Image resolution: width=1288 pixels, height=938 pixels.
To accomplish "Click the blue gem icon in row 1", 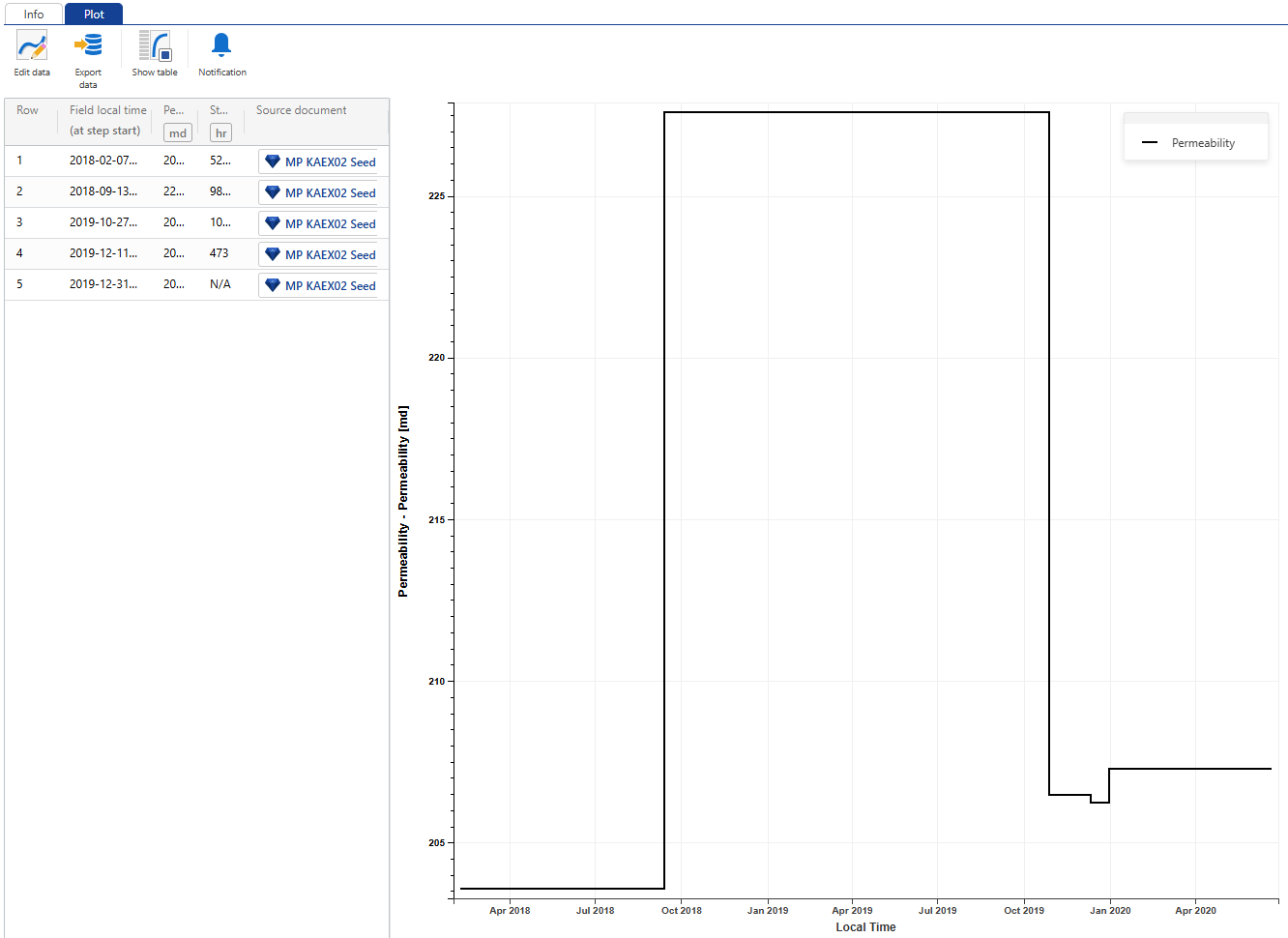I will pyautogui.click(x=273, y=161).
